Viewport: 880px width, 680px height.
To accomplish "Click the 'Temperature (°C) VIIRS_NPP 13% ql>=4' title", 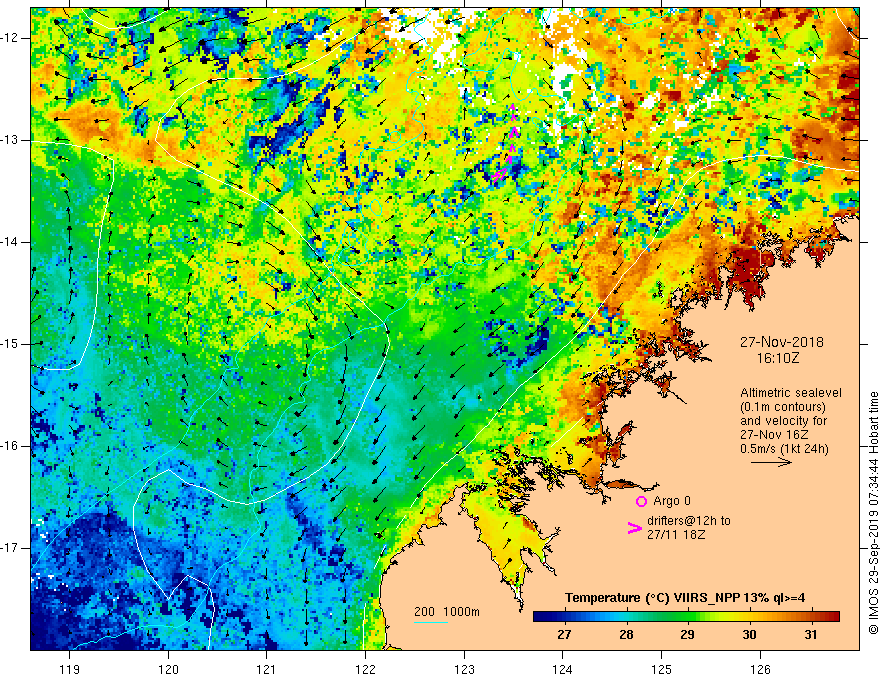I will click(x=685, y=598).
